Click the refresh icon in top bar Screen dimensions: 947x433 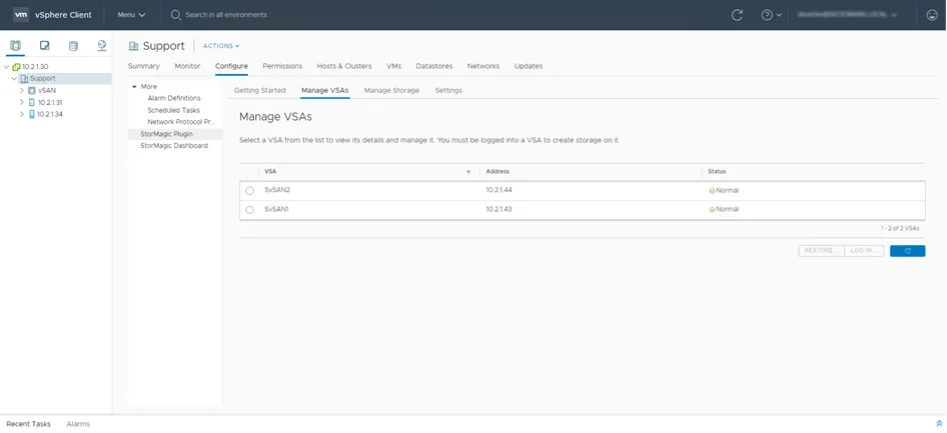click(x=737, y=15)
